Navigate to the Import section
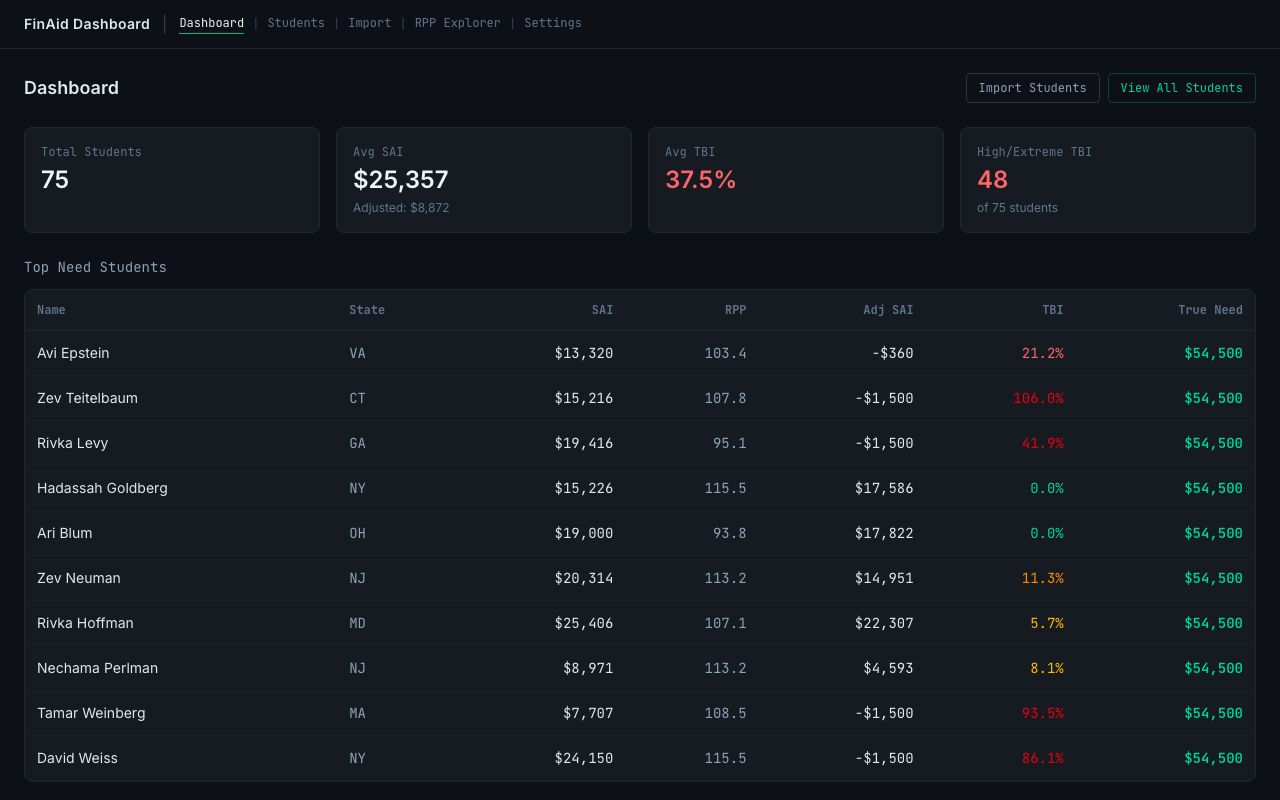This screenshot has width=1280, height=800. 370,22
